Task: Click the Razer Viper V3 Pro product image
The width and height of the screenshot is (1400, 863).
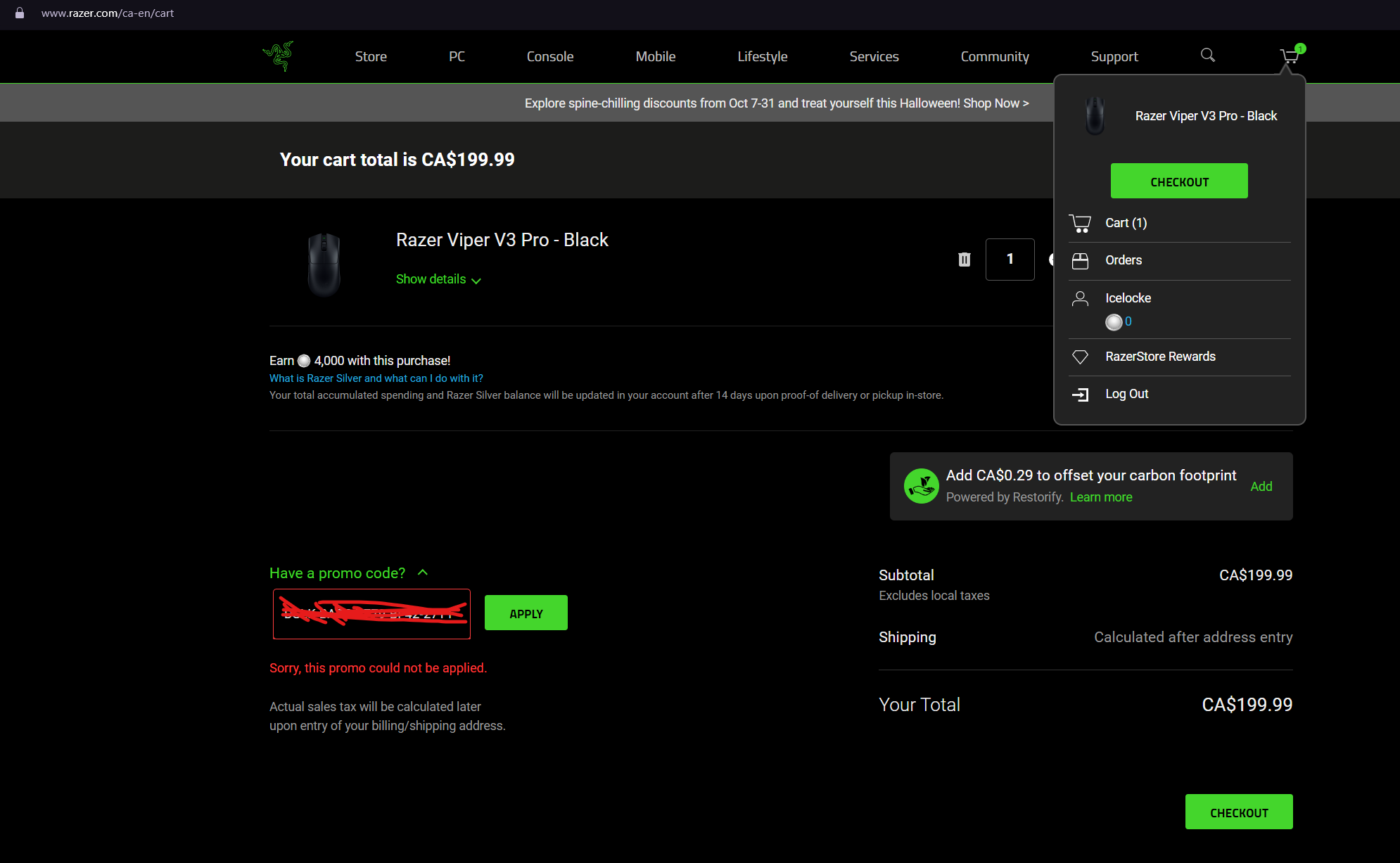Action: coord(324,264)
